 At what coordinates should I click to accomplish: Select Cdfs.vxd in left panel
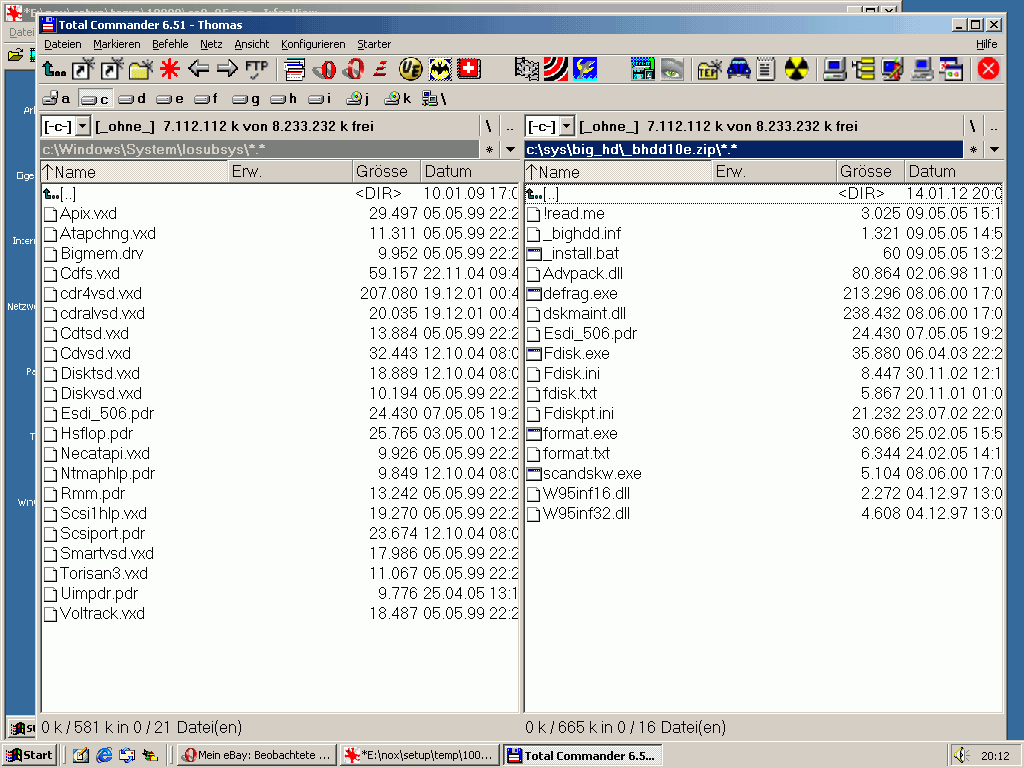pyautogui.click(x=280, y=274)
